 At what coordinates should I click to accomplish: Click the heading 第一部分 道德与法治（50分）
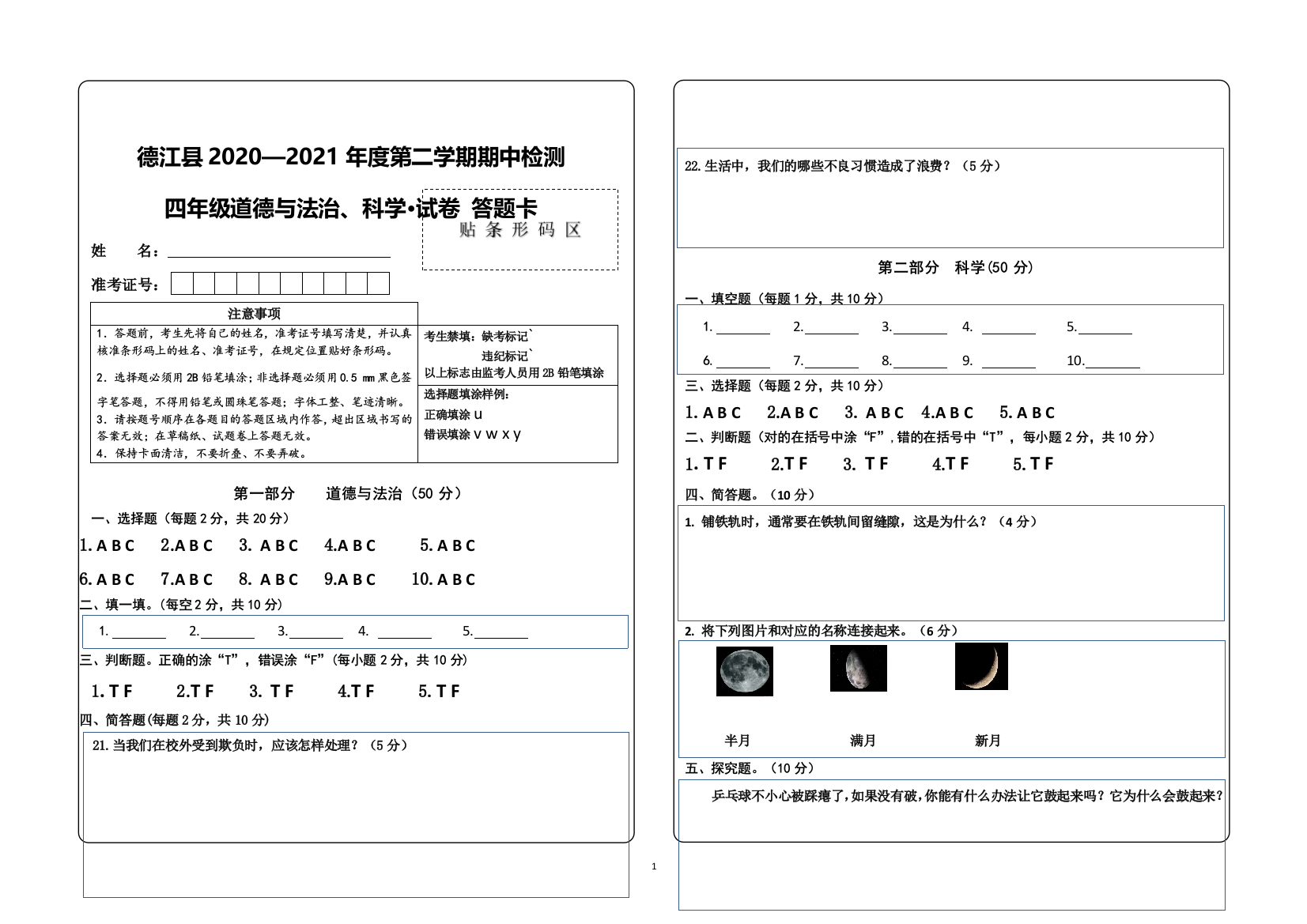[348, 493]
